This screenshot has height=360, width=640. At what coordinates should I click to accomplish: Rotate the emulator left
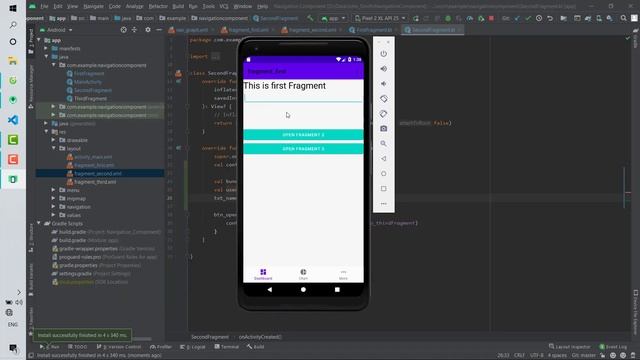383,99
